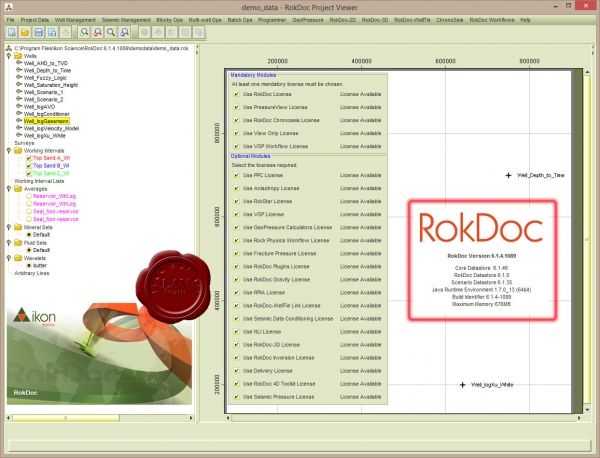
Task: Select Default radio under Mineral Sets
Action: point(29,235)
